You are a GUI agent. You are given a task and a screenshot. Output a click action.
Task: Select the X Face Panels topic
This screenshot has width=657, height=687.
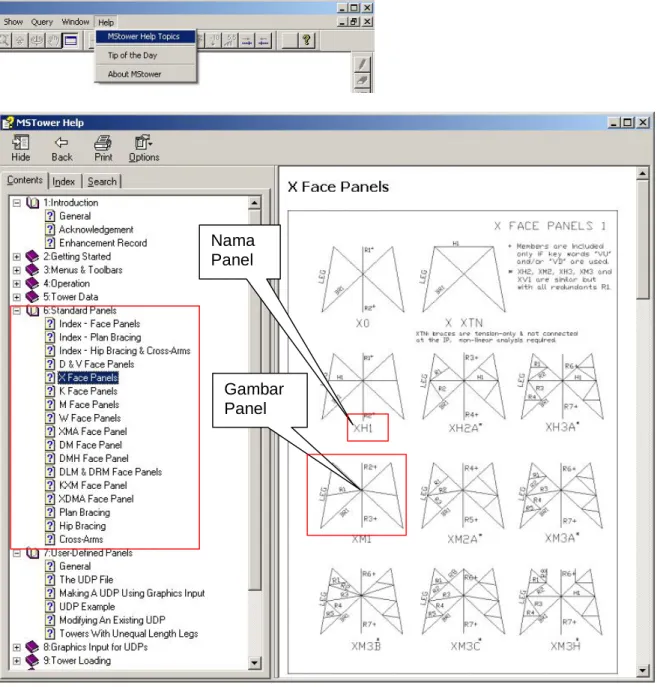pos(88,378)
